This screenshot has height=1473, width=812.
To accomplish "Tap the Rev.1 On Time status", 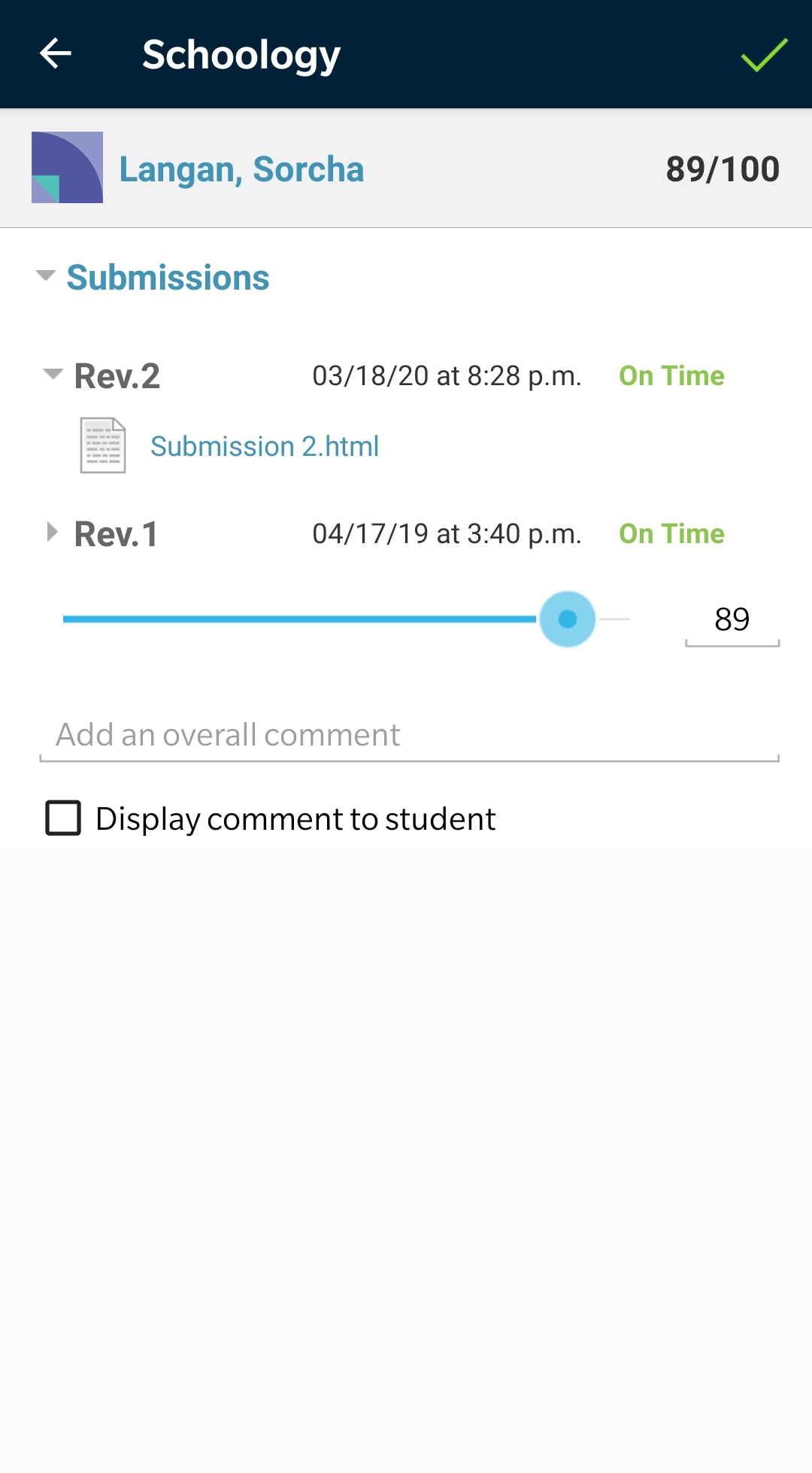I will pyautogui.click(x=671, y=533).
